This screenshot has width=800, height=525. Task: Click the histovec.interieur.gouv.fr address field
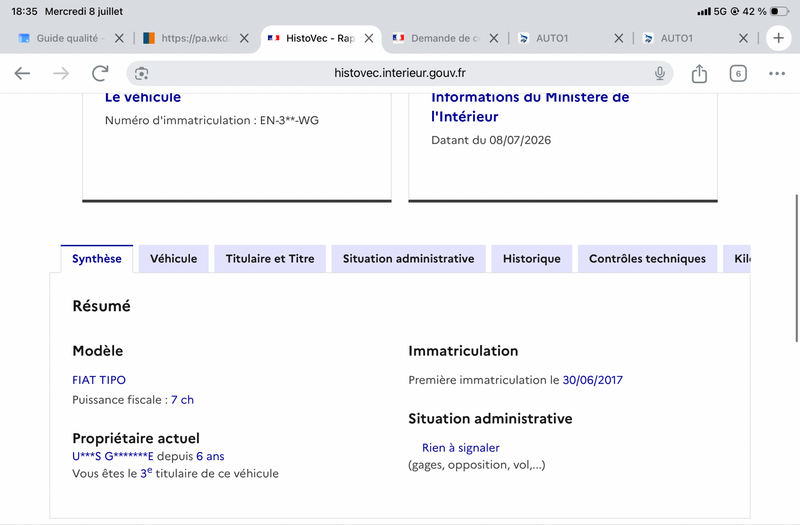coord(399,73)
